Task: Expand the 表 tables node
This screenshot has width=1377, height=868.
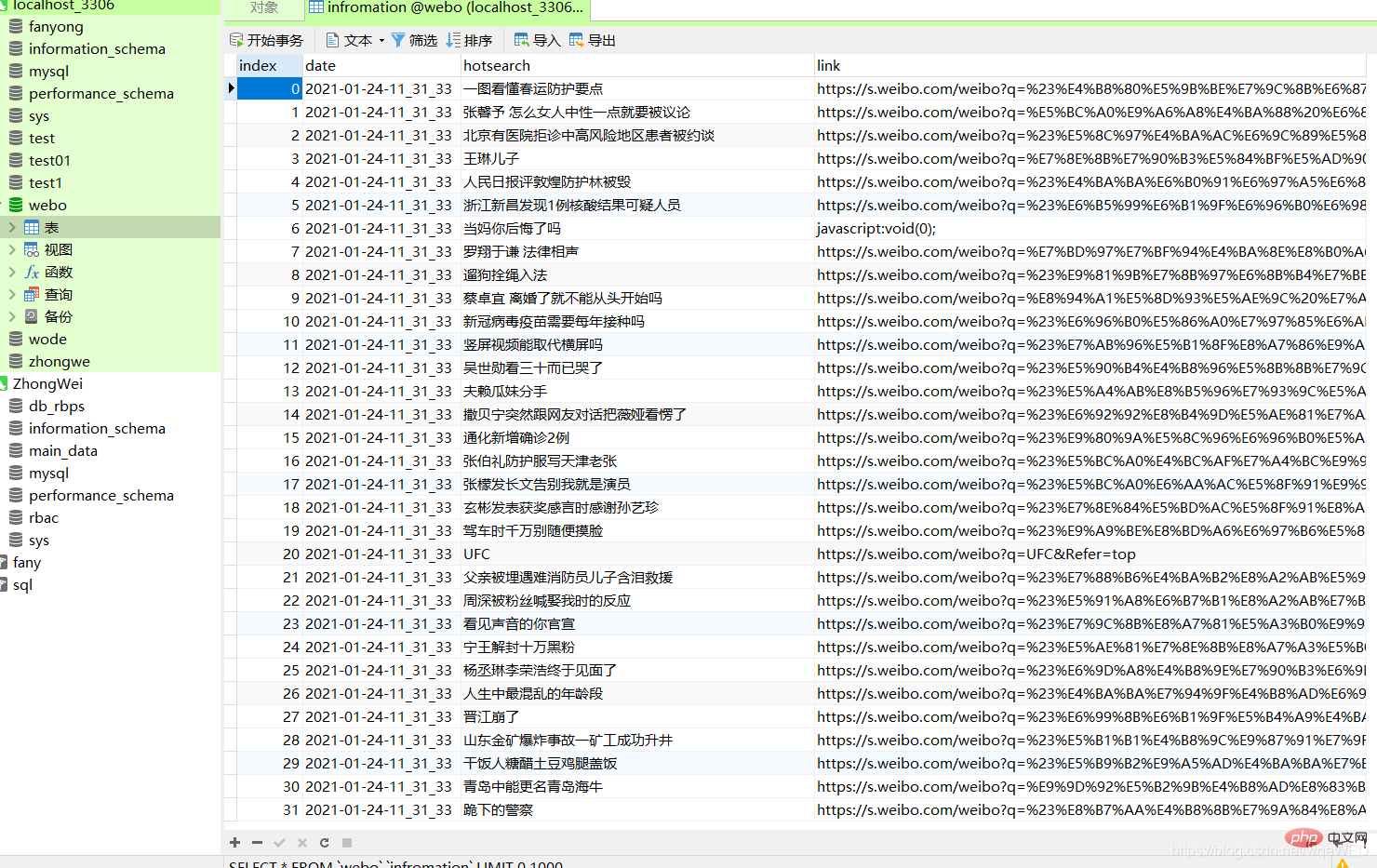Action: coord(11,227)
